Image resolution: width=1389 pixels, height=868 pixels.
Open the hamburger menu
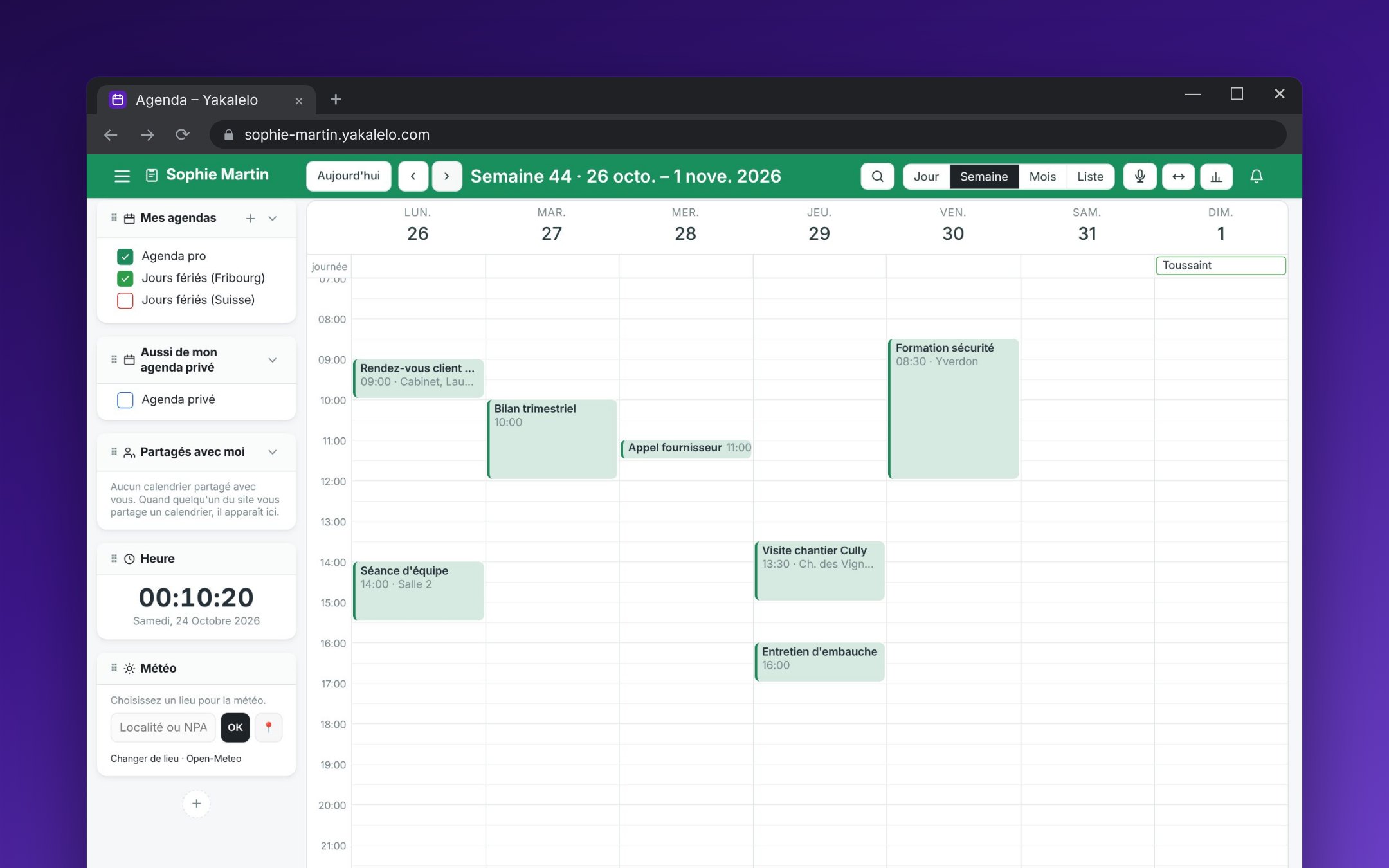click(122, 176)
